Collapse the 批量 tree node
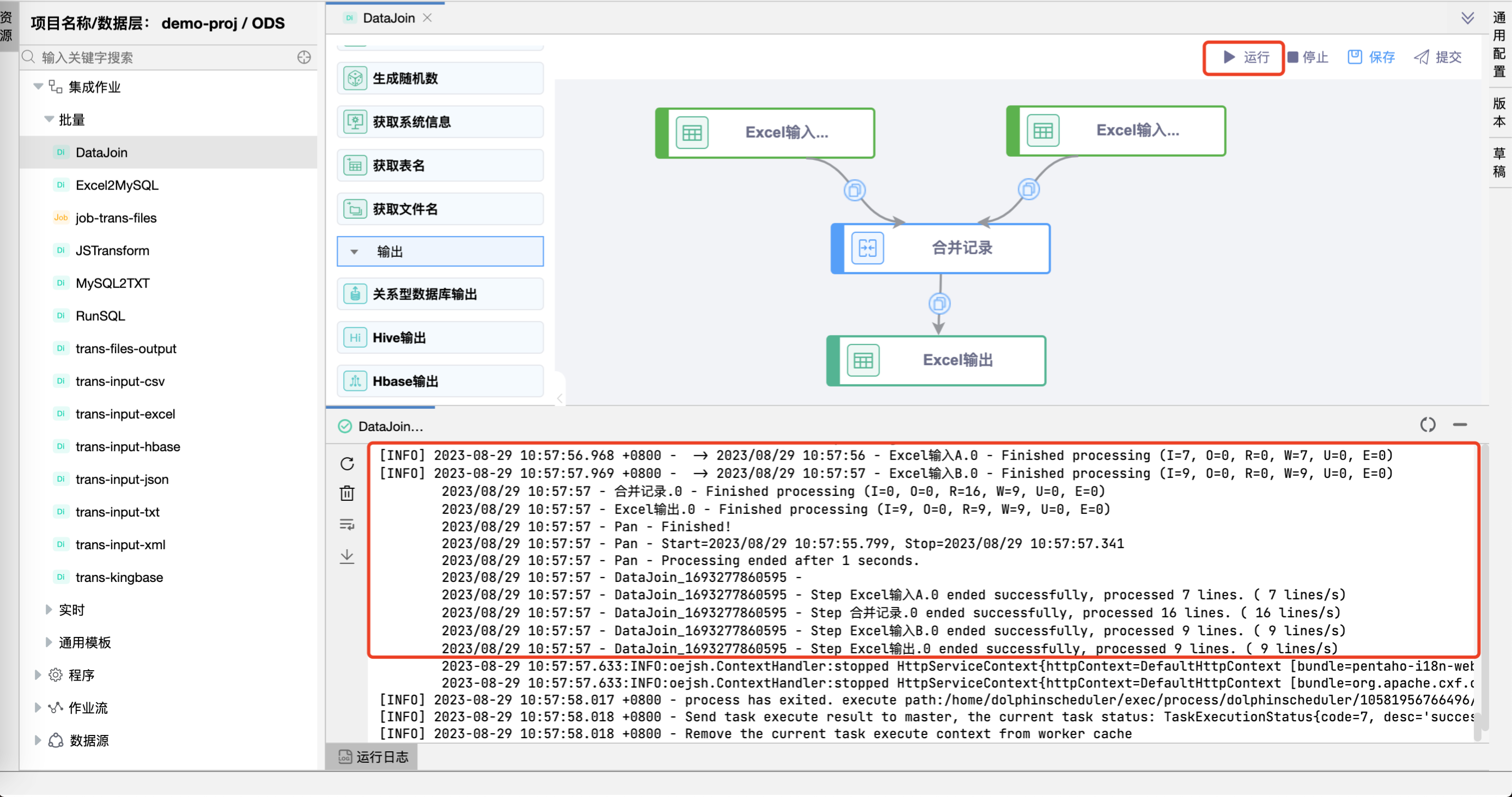 pyautogui.click(x=50, y=120)
